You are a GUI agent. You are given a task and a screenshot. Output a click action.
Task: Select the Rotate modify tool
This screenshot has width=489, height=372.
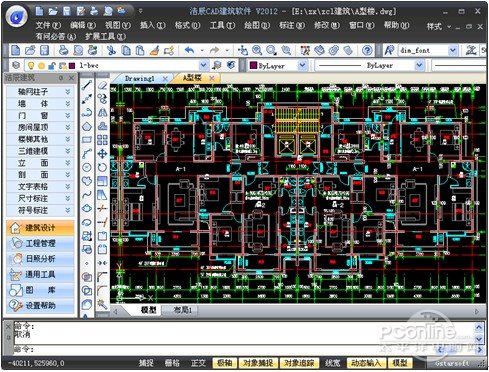pos(102,167)
